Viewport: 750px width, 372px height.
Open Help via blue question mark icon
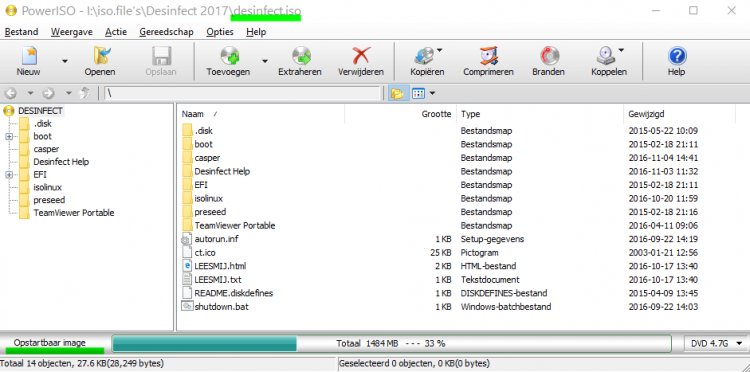pyautogui.click(x=677, y=56)
